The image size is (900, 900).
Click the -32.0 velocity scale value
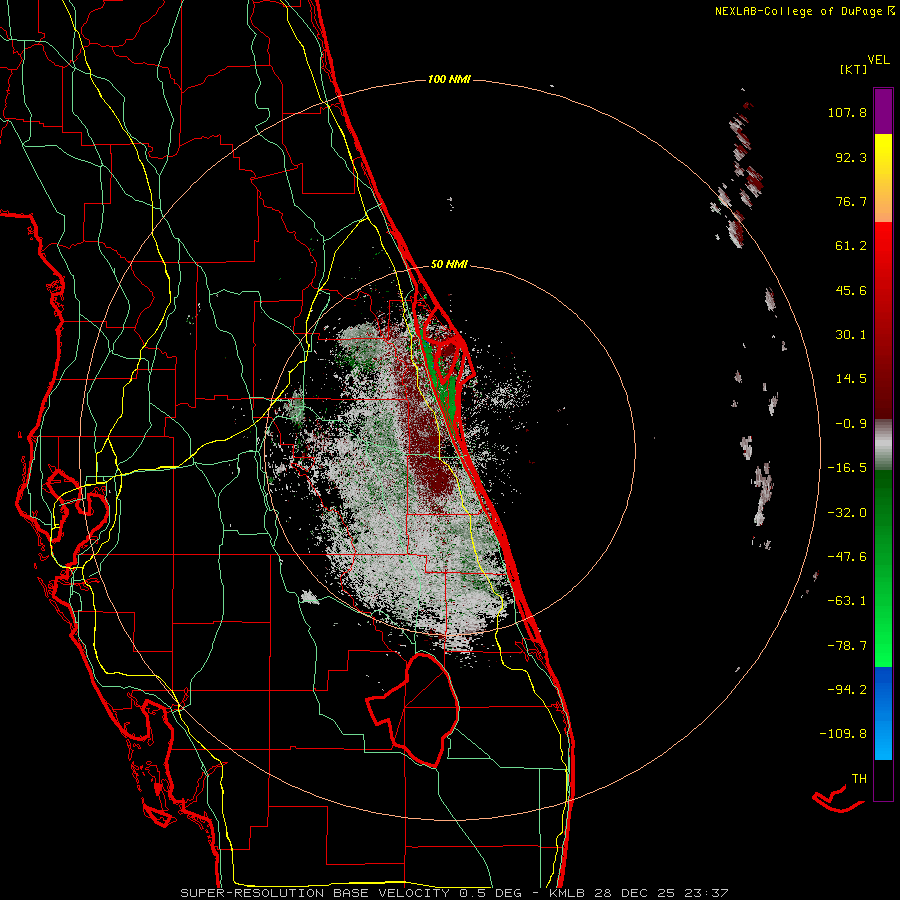[847, 513]
